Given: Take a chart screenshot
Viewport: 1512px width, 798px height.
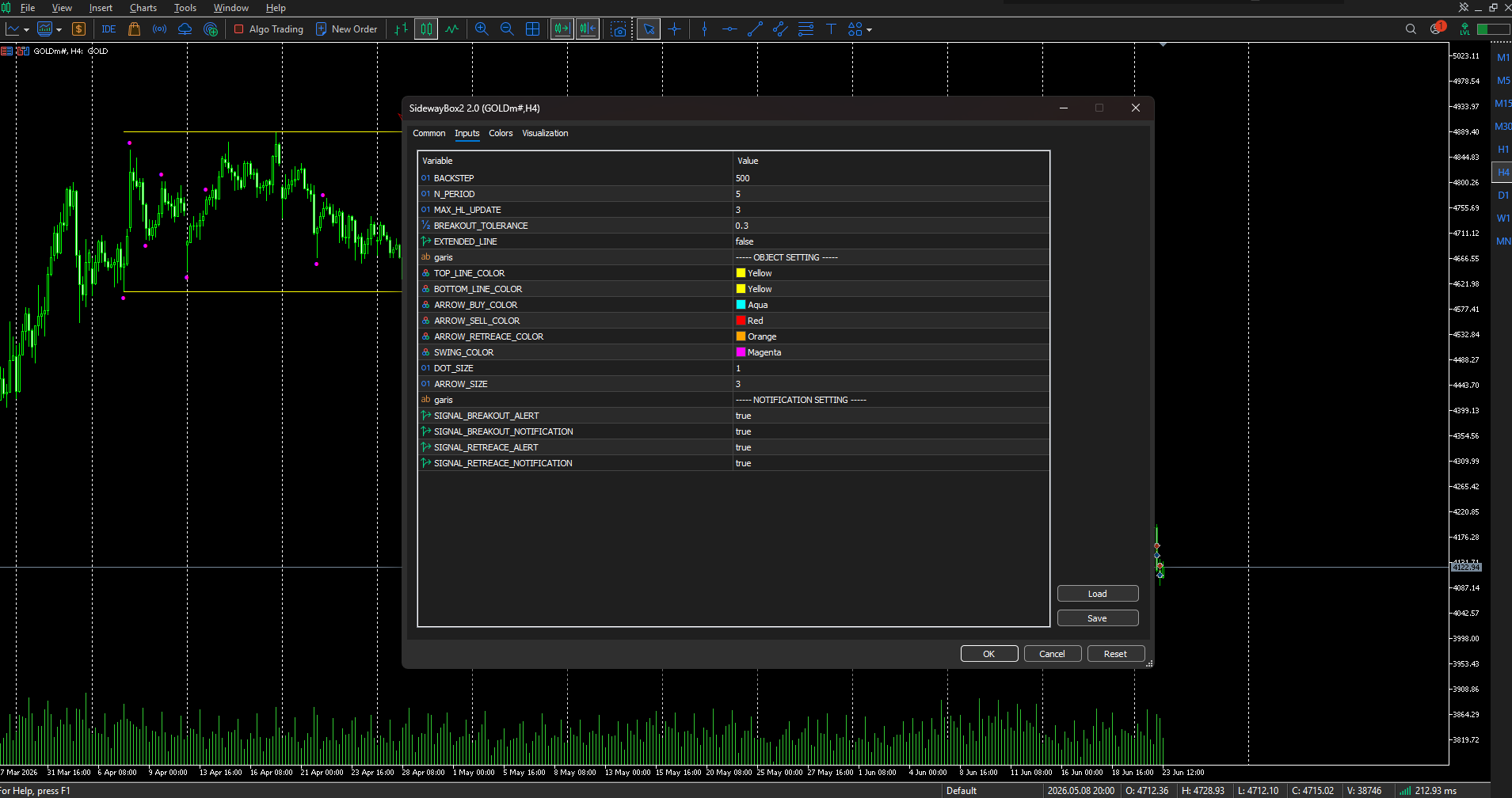Looking at the screenshot, I should pyautogui.click(x=619, y=29).
